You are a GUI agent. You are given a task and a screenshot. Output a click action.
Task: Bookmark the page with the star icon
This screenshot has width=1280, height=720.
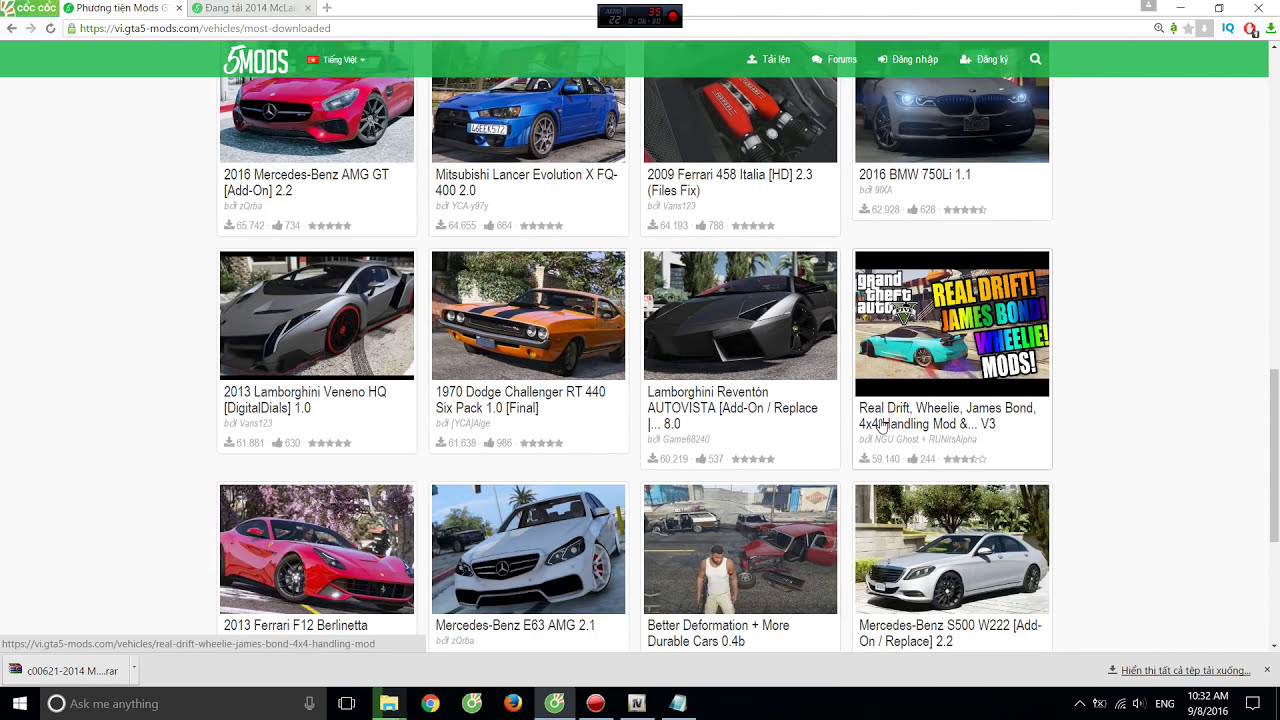click(1188, 28)
